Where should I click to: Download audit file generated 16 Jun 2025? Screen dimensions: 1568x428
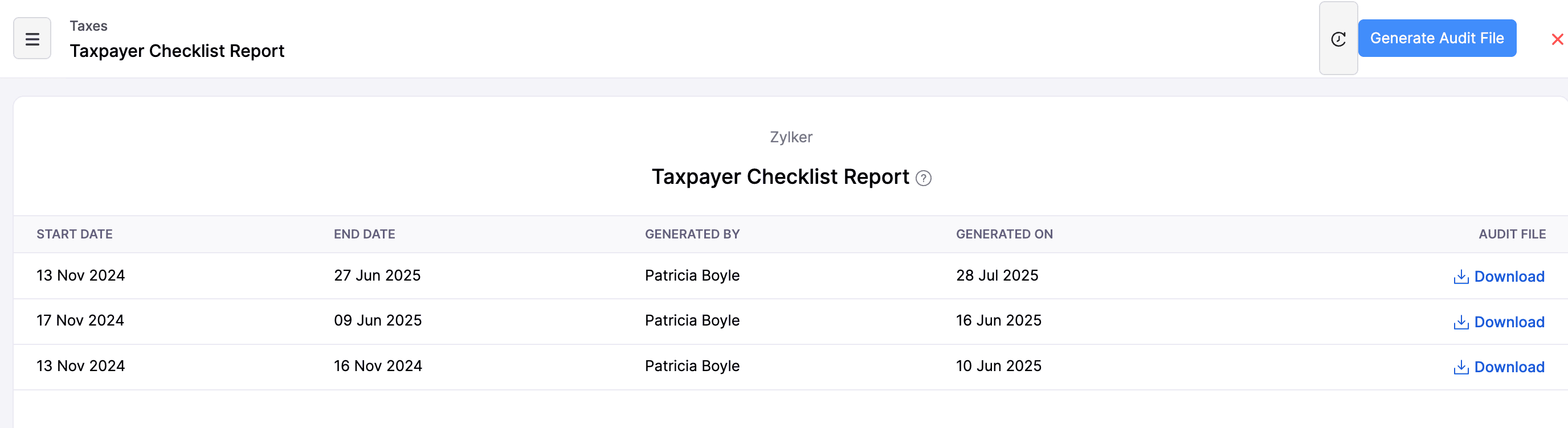point(1498,322)
